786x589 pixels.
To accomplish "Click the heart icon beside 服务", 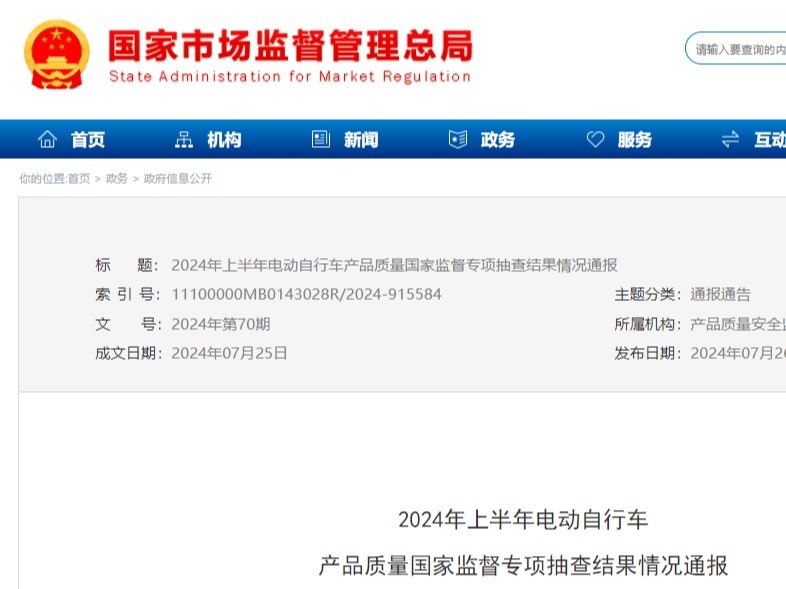I will point(595,140).
